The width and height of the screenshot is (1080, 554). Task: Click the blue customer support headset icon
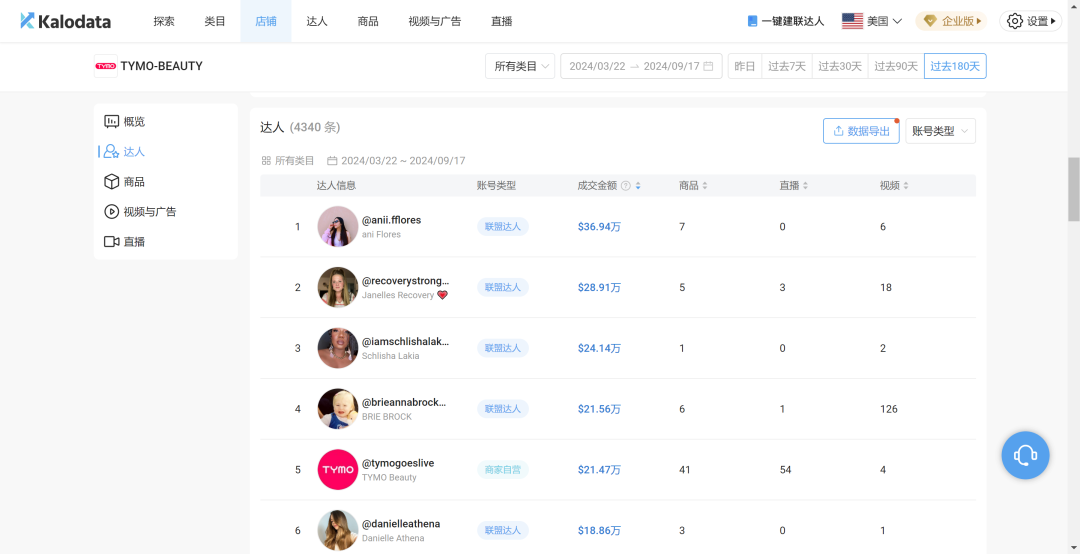[x=1025, y=456]
